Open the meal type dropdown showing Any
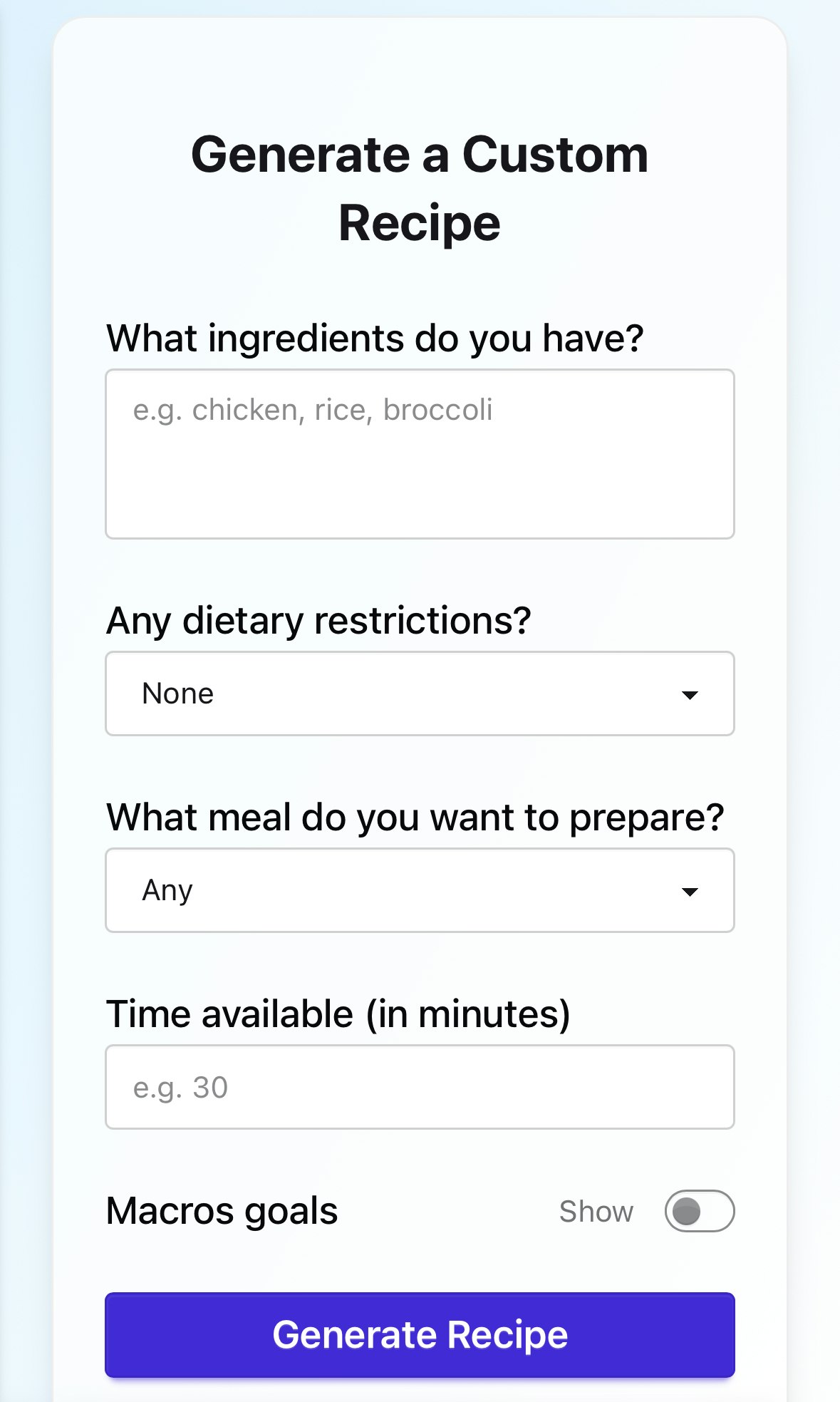 420,890
